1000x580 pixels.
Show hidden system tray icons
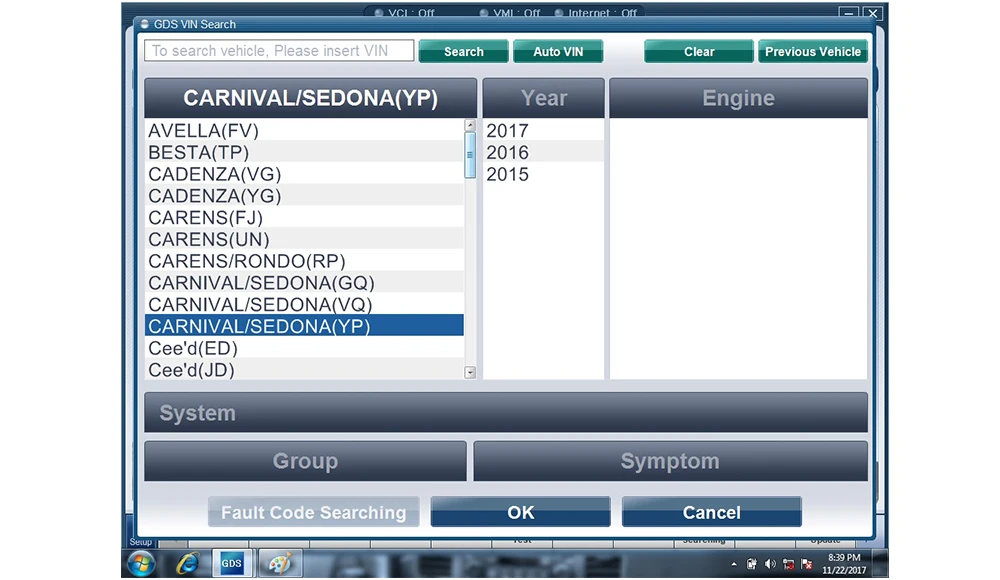click(733, 564)
